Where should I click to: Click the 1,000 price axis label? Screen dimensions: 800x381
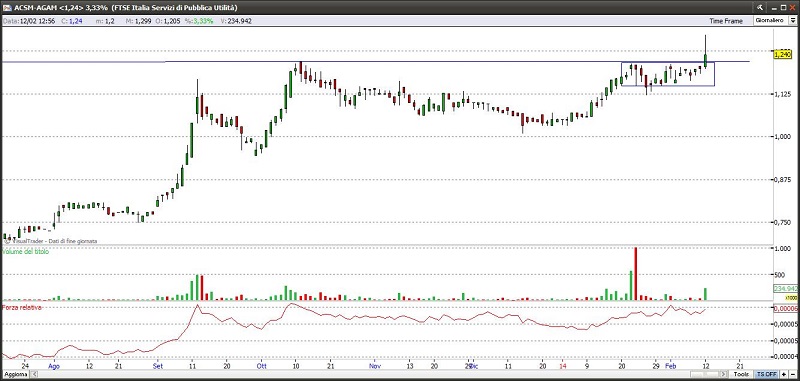click(x=782, y=137)
